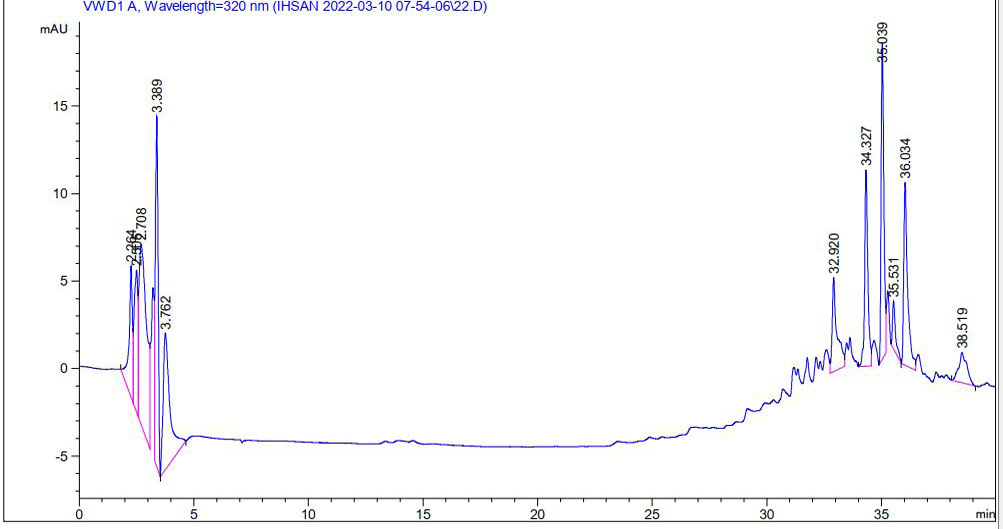Click the min x-axis unit label
Screen dimensions: 1003x529
pos(986,514)
